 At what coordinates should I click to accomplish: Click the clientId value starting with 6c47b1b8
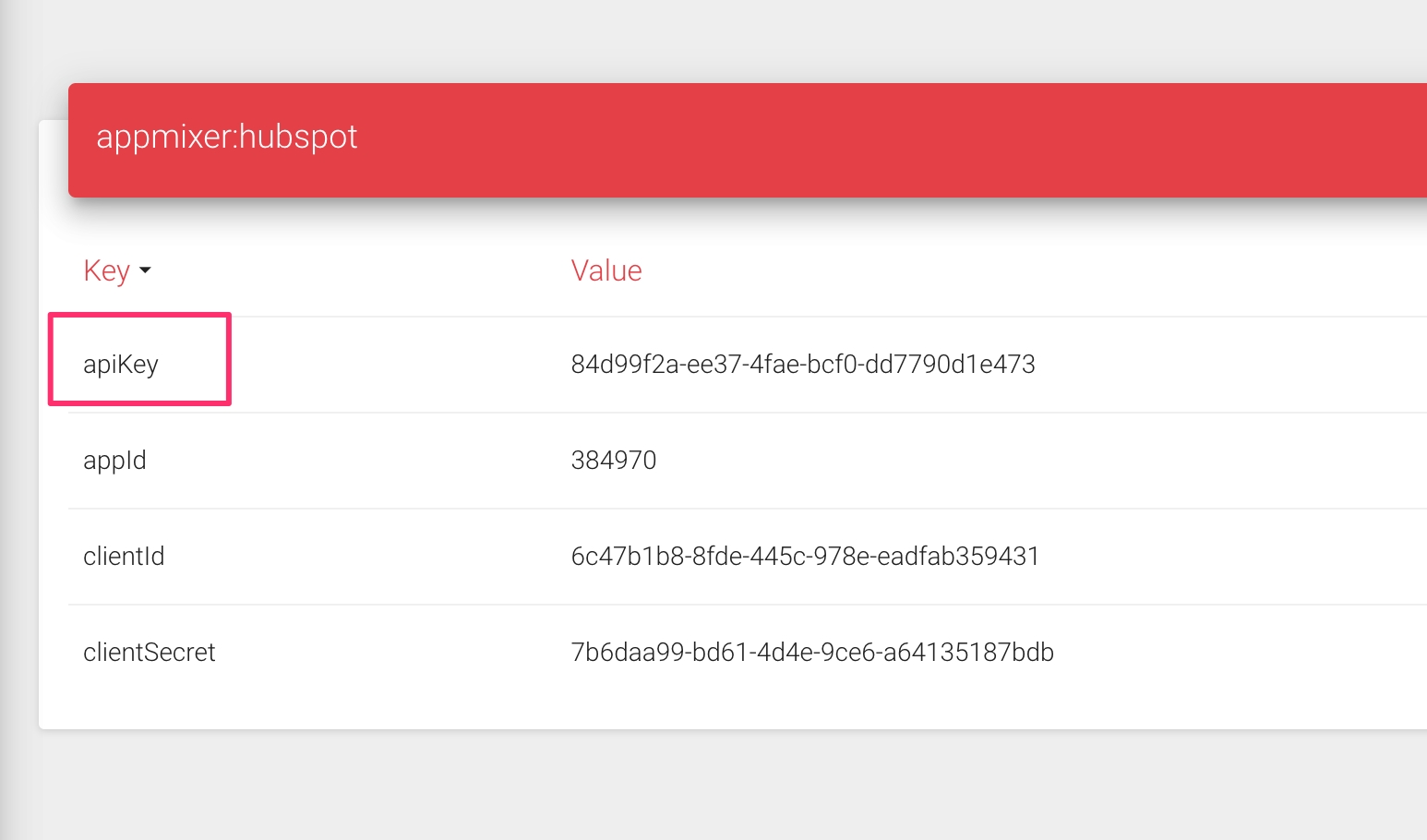tap(805, 557)
